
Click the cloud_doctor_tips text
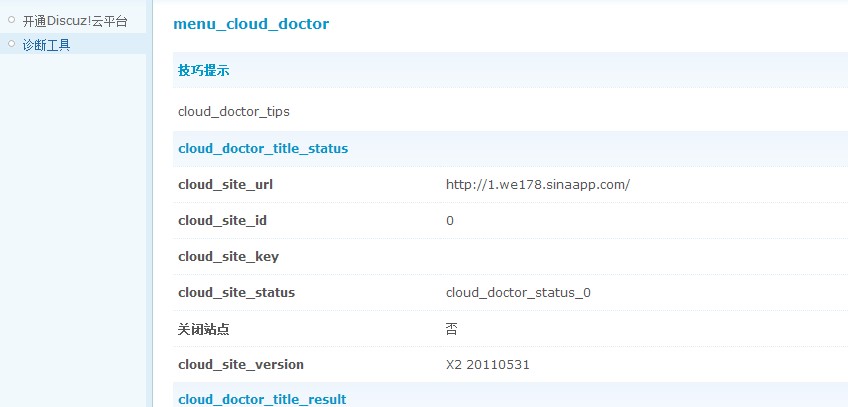click(x=234, y=111)
